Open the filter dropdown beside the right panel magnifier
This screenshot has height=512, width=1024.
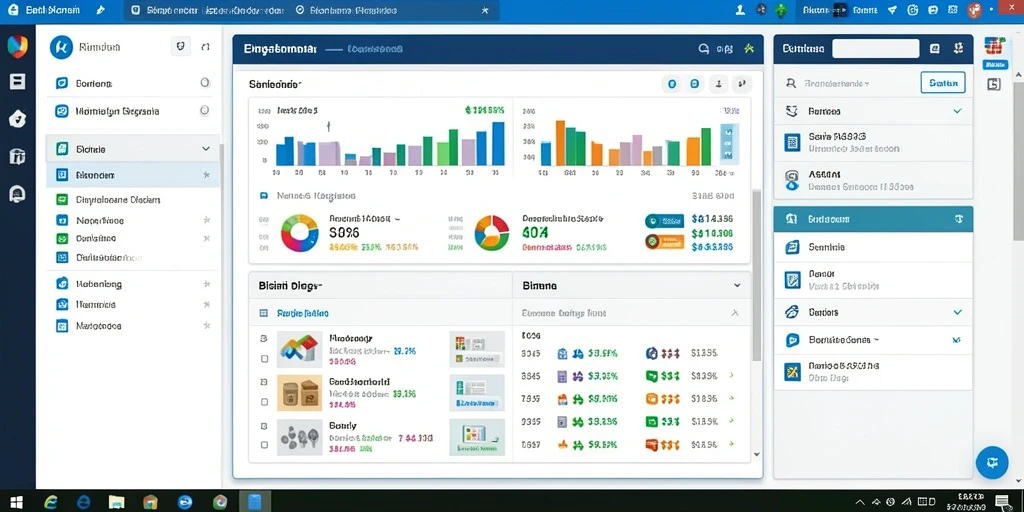[x=839, y=84]
